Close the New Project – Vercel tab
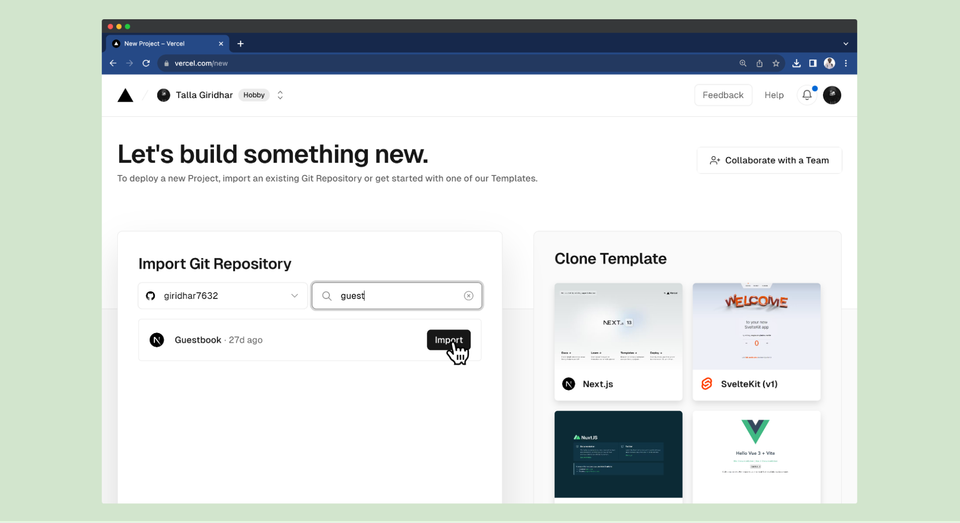Image resolution: width=960 pixels, height=523 pixels. (x=221, y=43)
